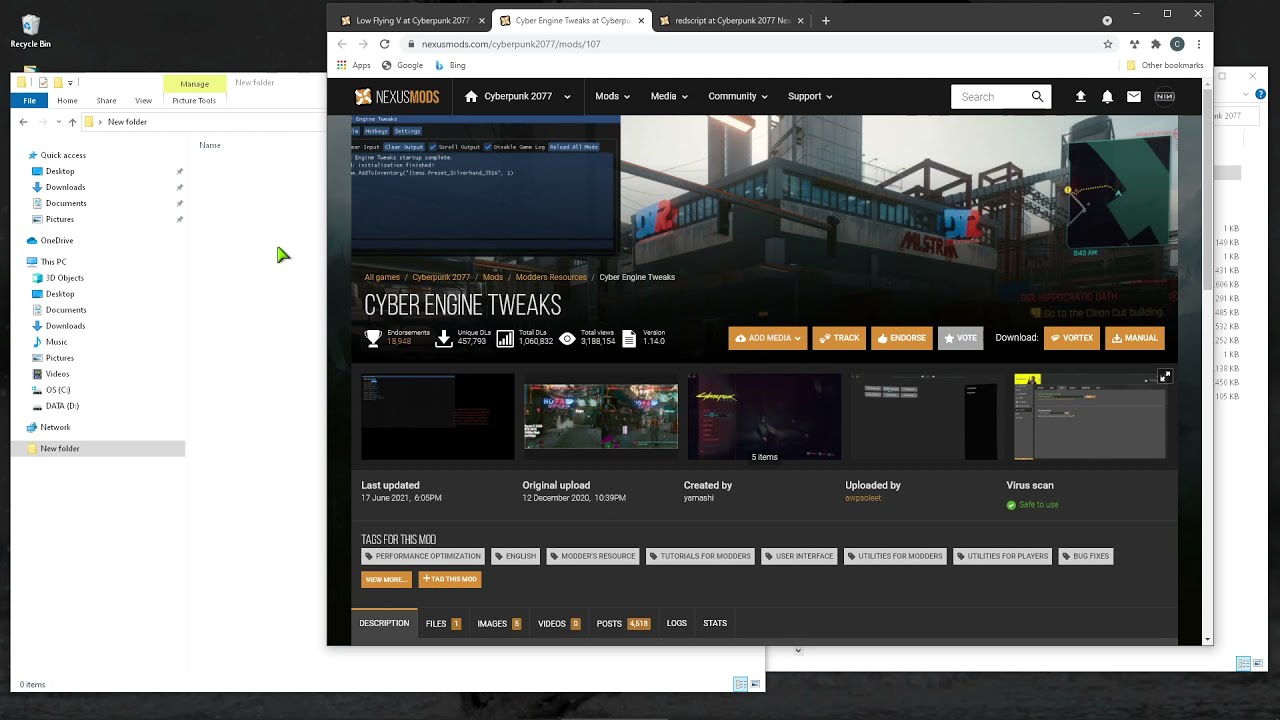This screenshot has height=720, width=1280.
Task: Open the Support menu dropdown
Action: pos(810,97)
